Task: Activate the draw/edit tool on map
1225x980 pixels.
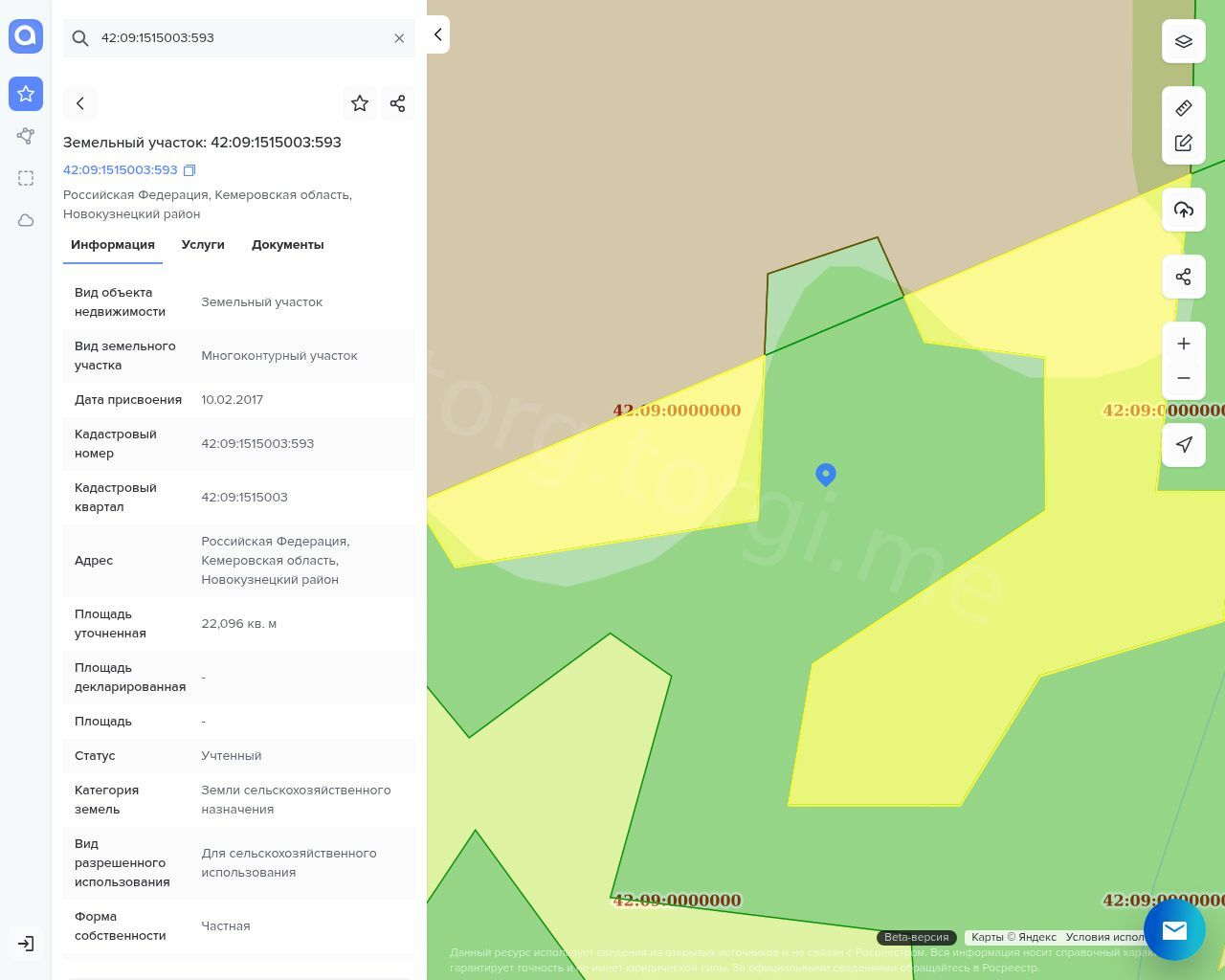Action: [x=1183, y=143]
